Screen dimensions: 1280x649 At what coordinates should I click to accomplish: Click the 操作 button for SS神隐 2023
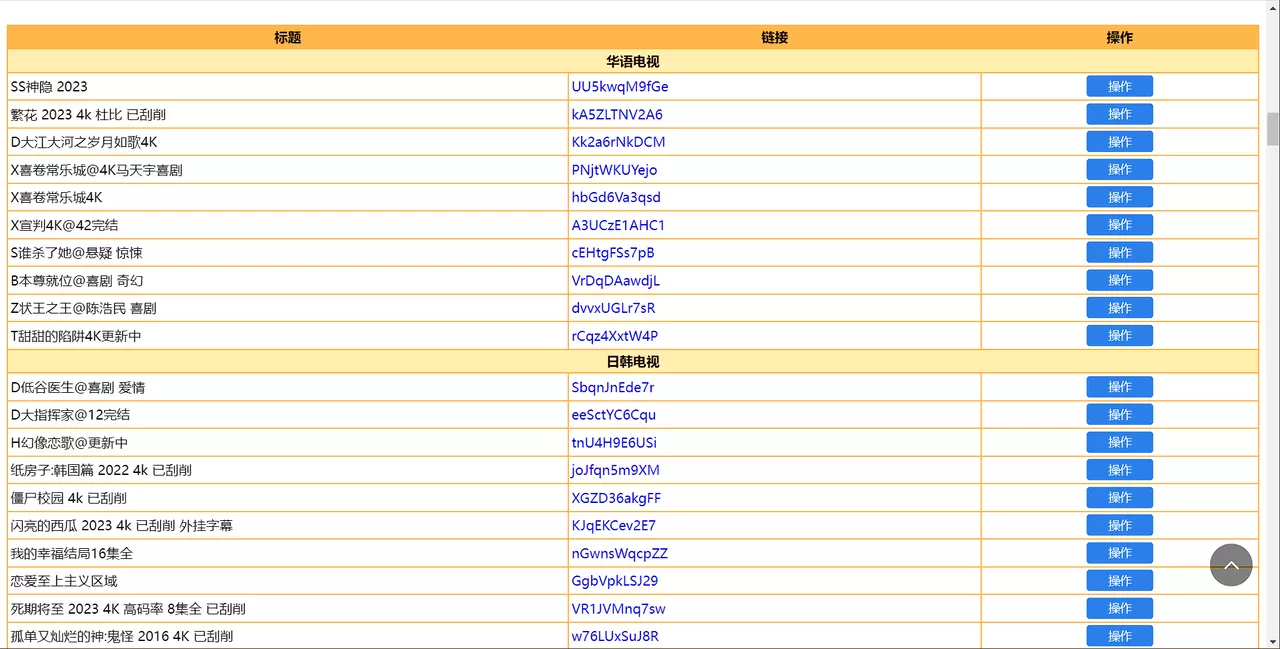point(1119,86)
